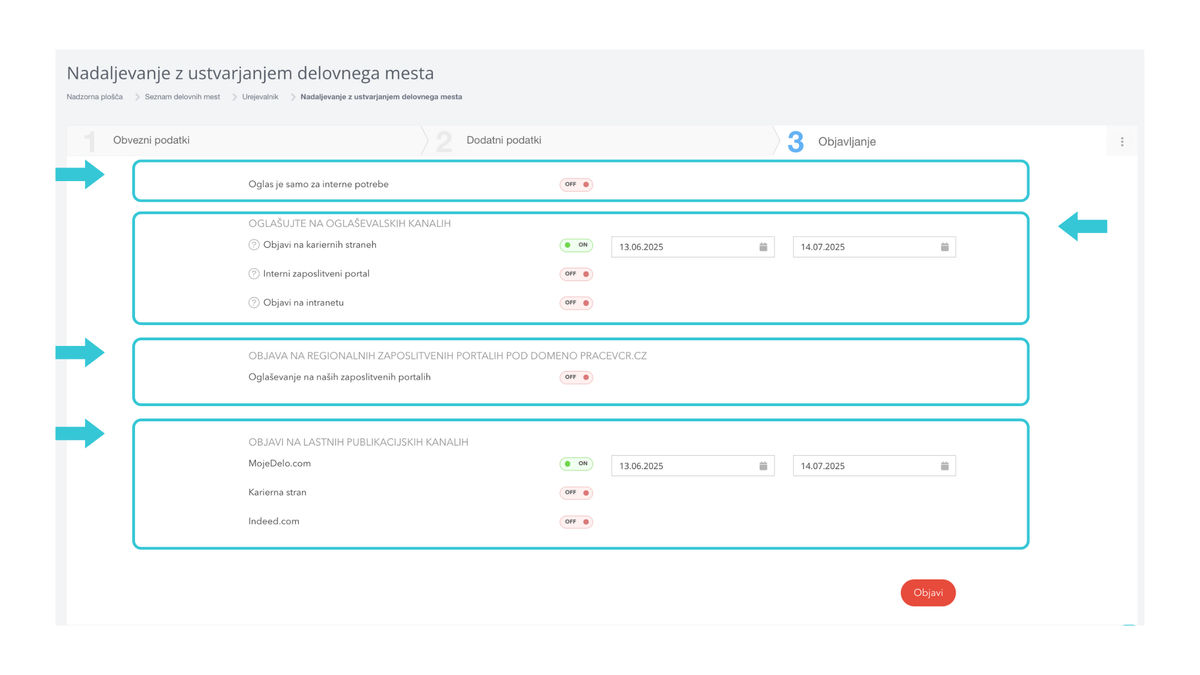This screenshot has width=1200, height=675.
Task: Toggle Oglas je samo za interne potrebe
Action: click(576, 185)
